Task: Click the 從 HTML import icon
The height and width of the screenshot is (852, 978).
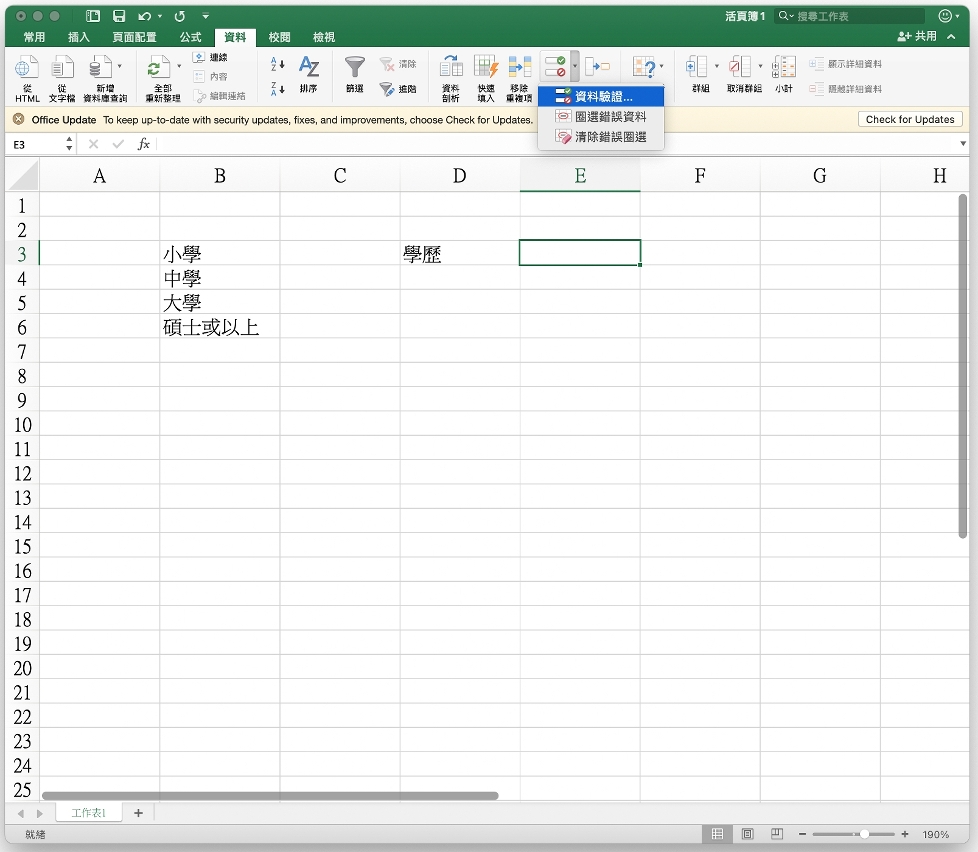Action: (27, 69)
